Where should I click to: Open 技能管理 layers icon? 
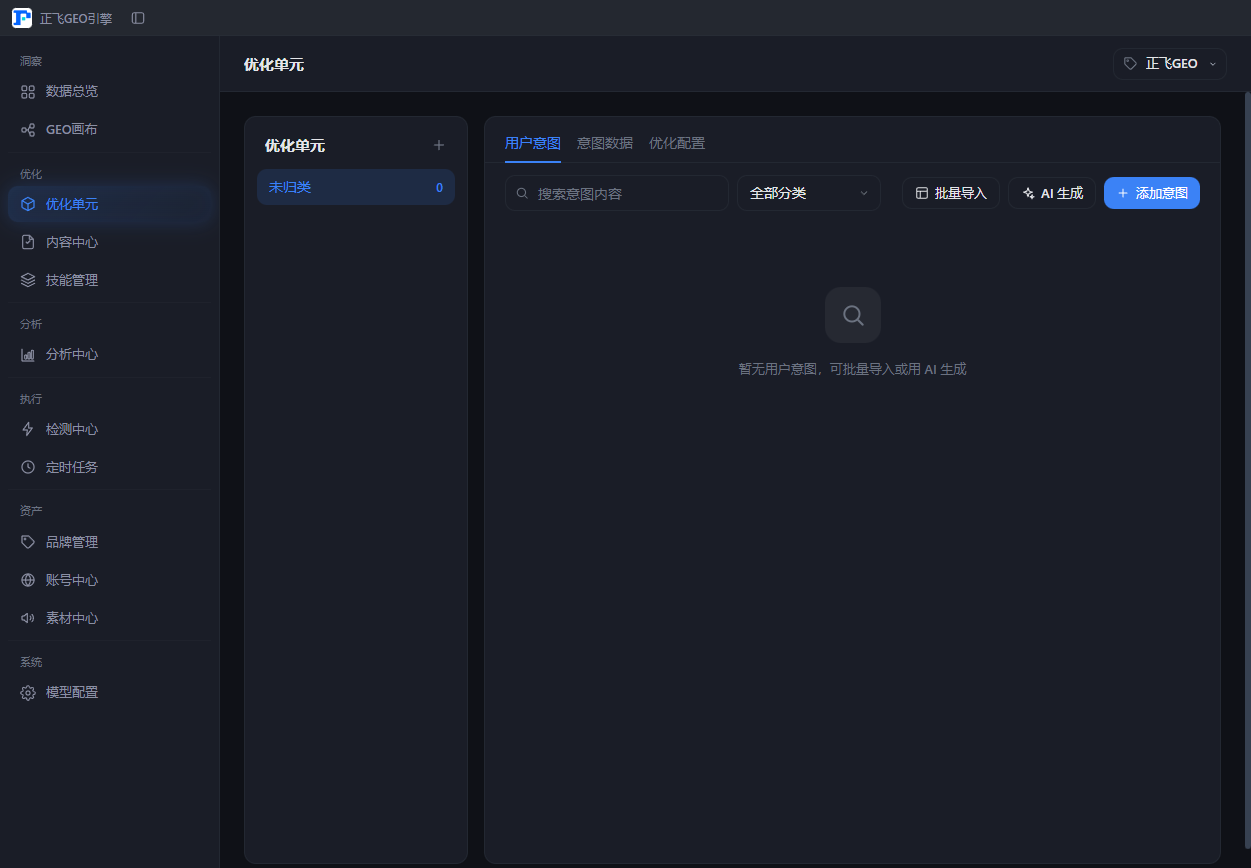coord(28,280)
